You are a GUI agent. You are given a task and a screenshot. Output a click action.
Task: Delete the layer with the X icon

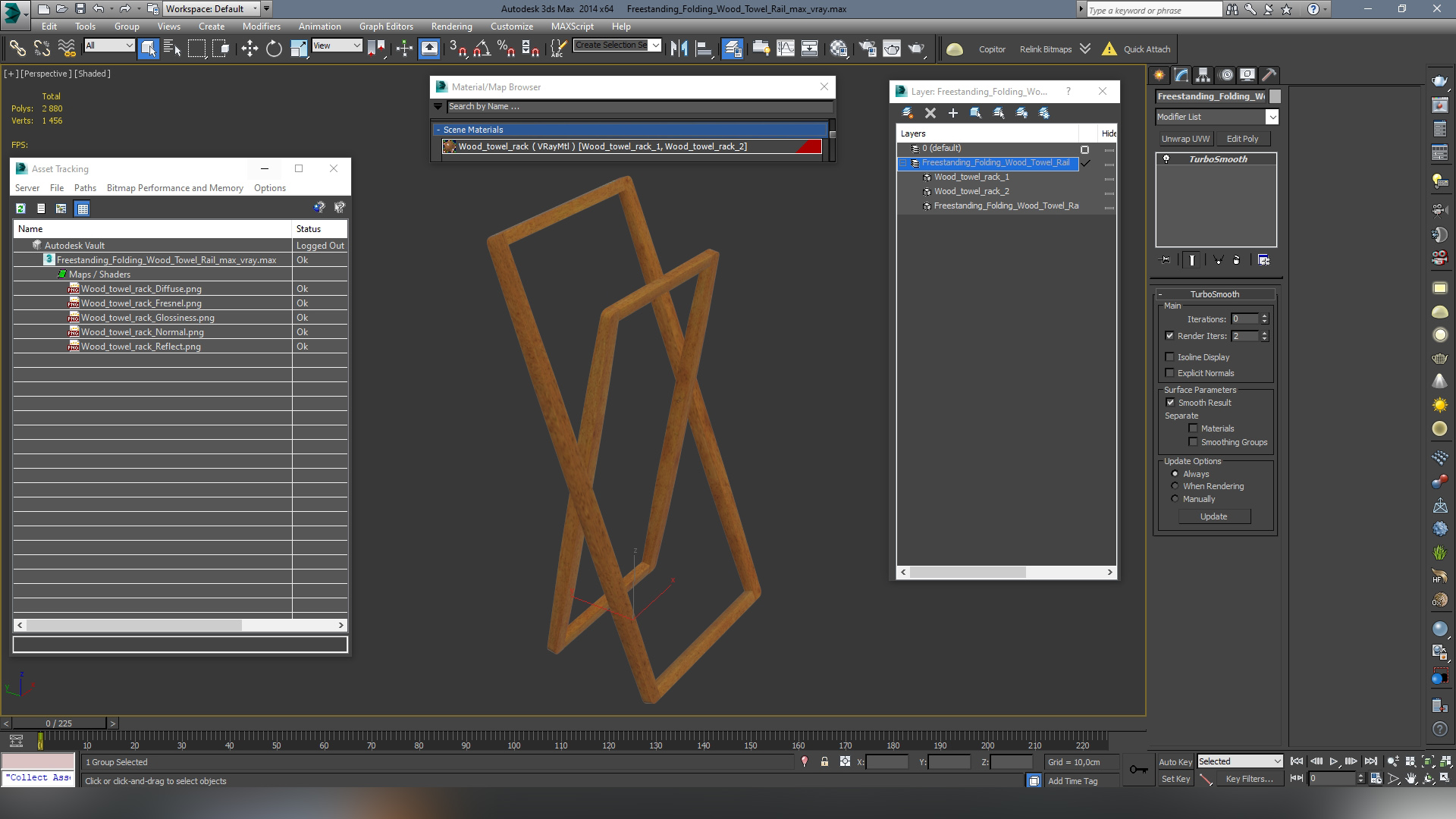pos(930,113)
